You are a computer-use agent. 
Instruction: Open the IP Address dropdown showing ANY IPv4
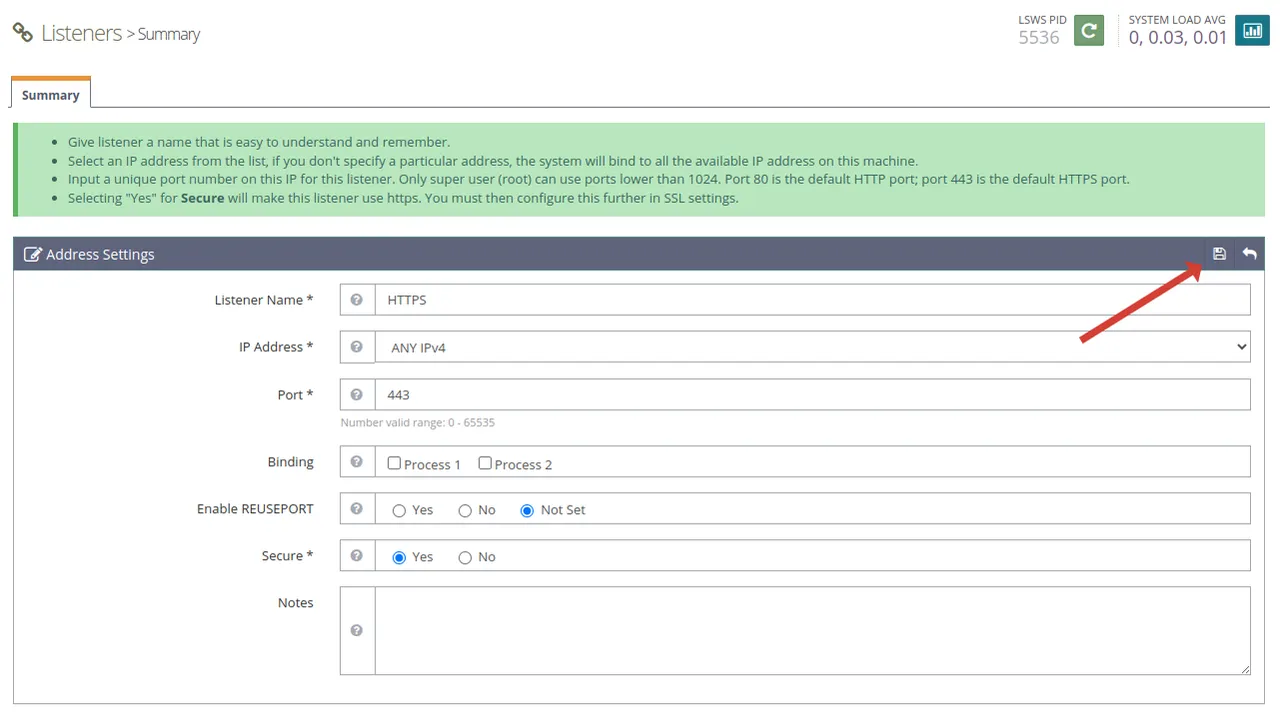tap(812, 347)
